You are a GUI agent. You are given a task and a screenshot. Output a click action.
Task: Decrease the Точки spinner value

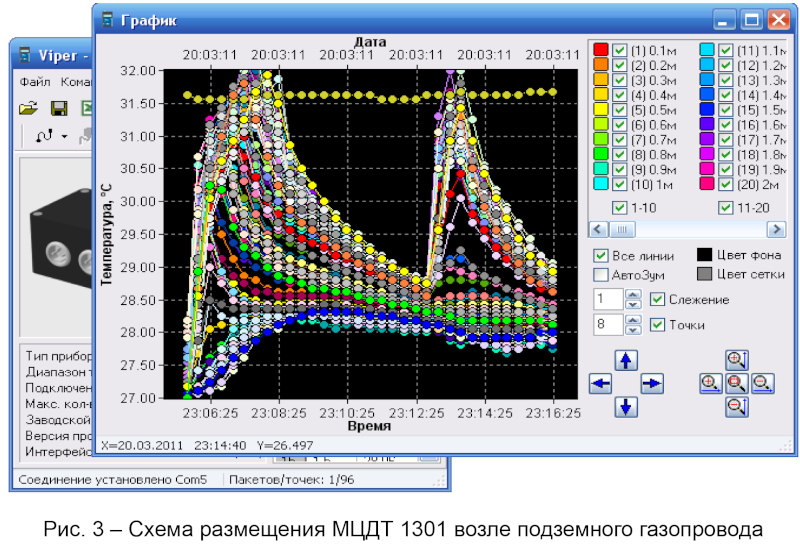click(x=631, y=330)
